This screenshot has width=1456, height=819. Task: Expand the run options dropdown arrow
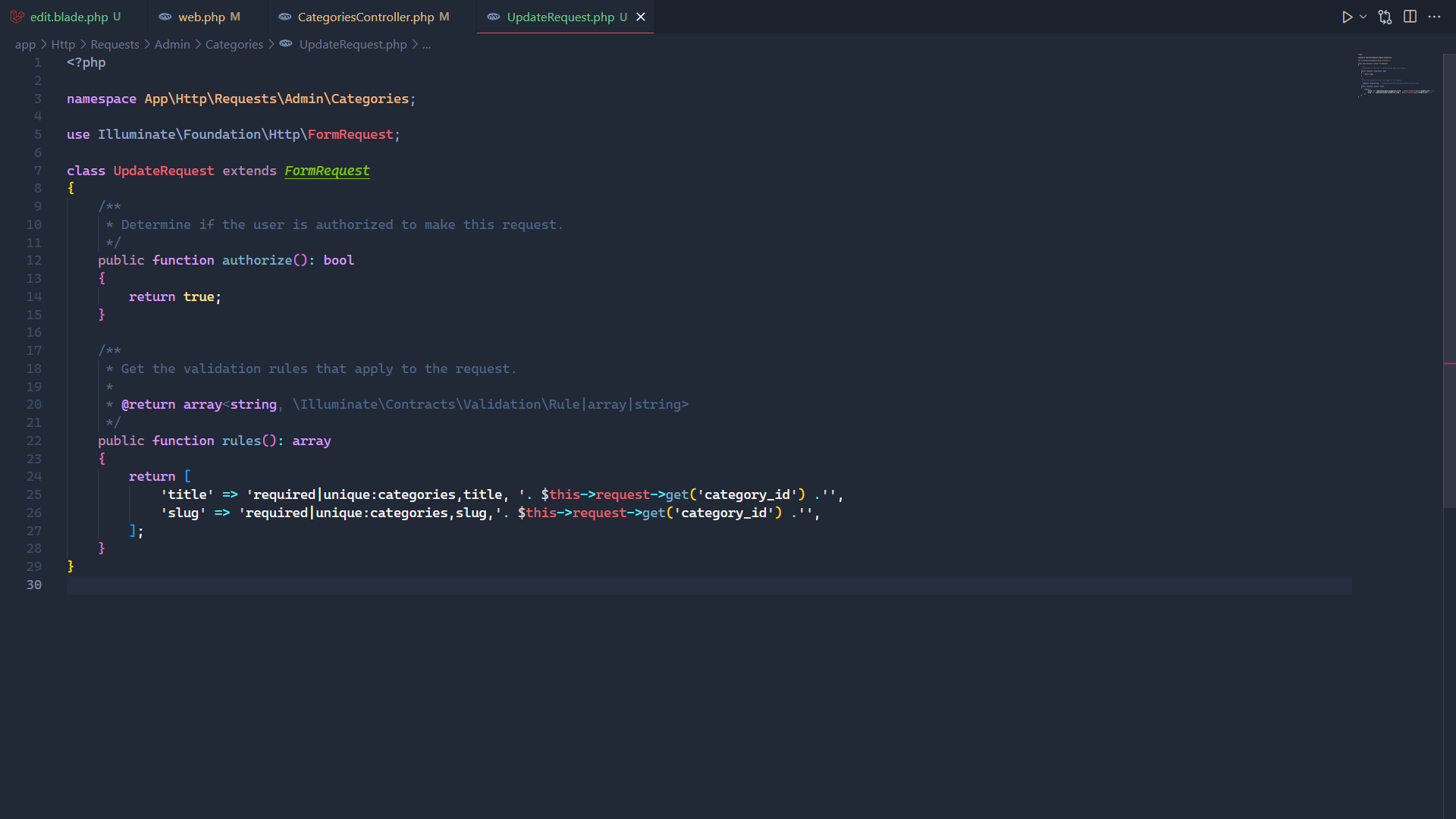pyautogui.click(x=1363, y=17)
